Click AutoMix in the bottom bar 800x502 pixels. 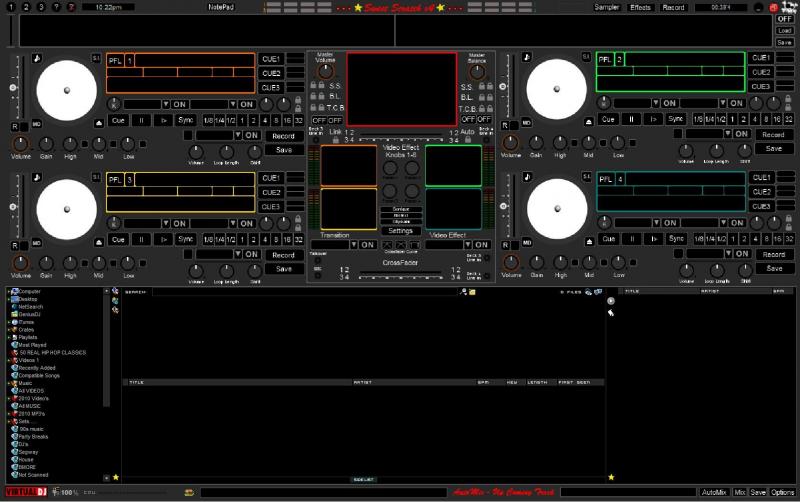[714, 492]
